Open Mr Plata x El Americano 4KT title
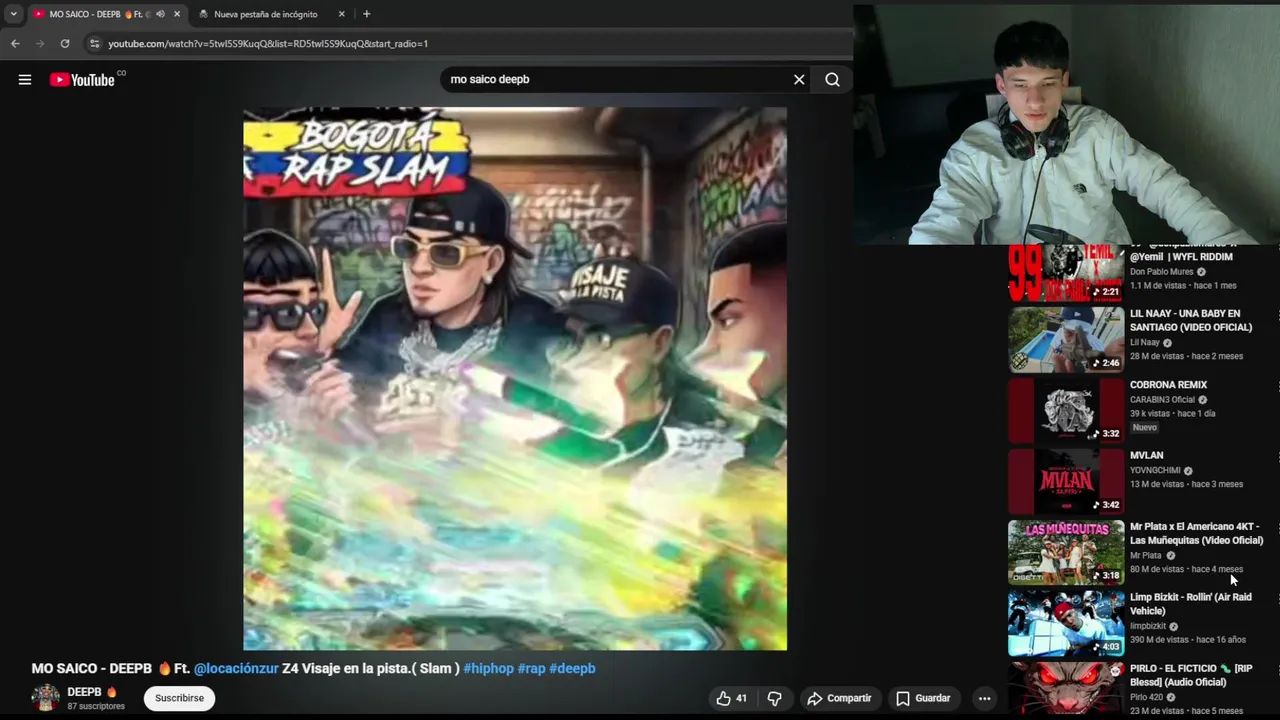Viewport: 1280px width, 720px height. 1196,533
